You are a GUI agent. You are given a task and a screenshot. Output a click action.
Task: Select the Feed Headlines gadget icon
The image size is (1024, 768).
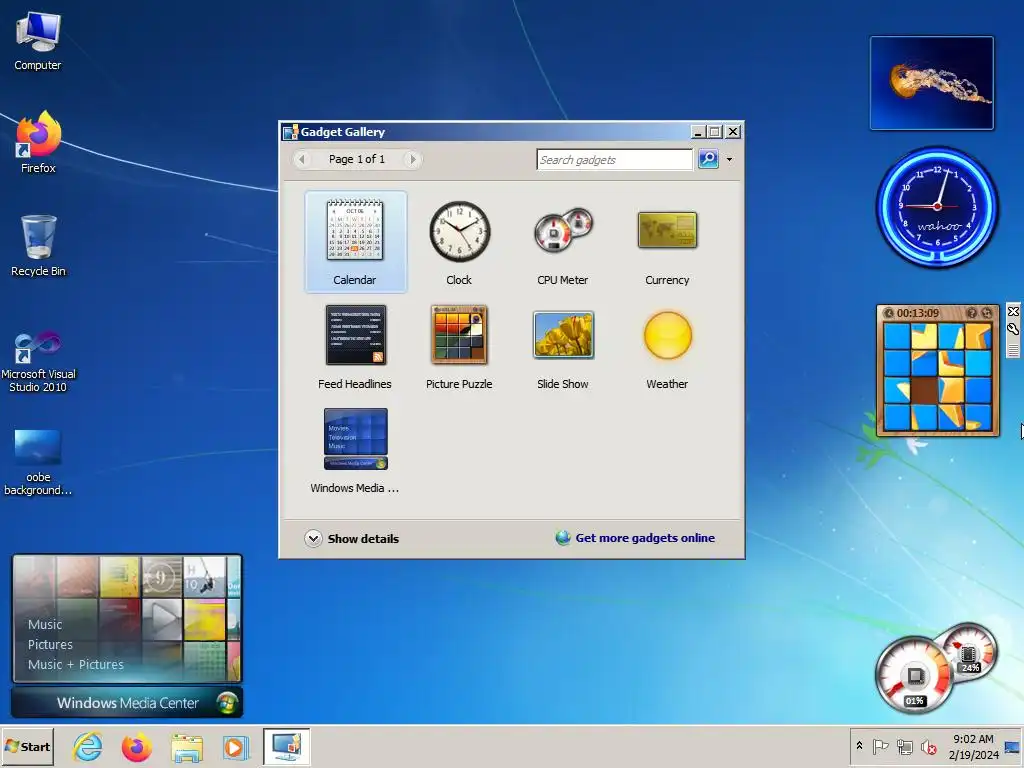coord(355,335)
